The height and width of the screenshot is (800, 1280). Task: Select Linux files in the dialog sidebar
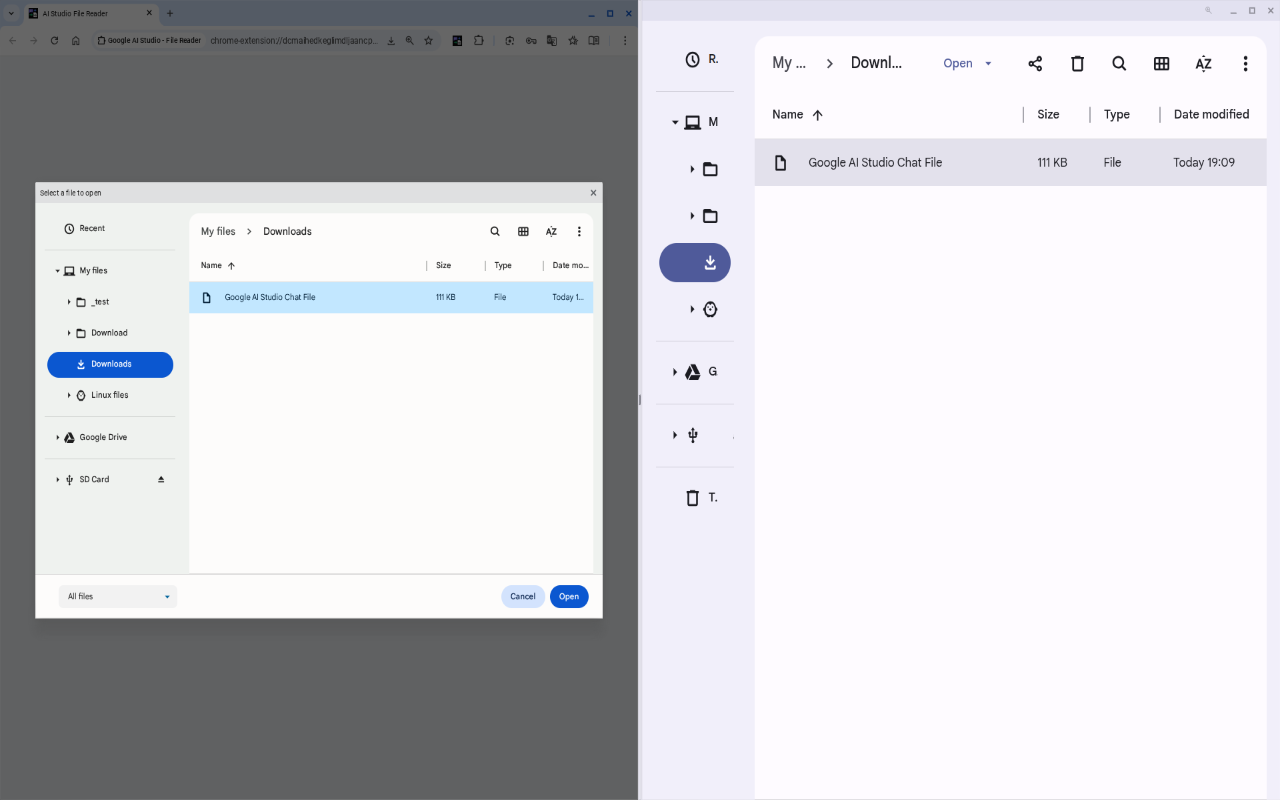110,395
